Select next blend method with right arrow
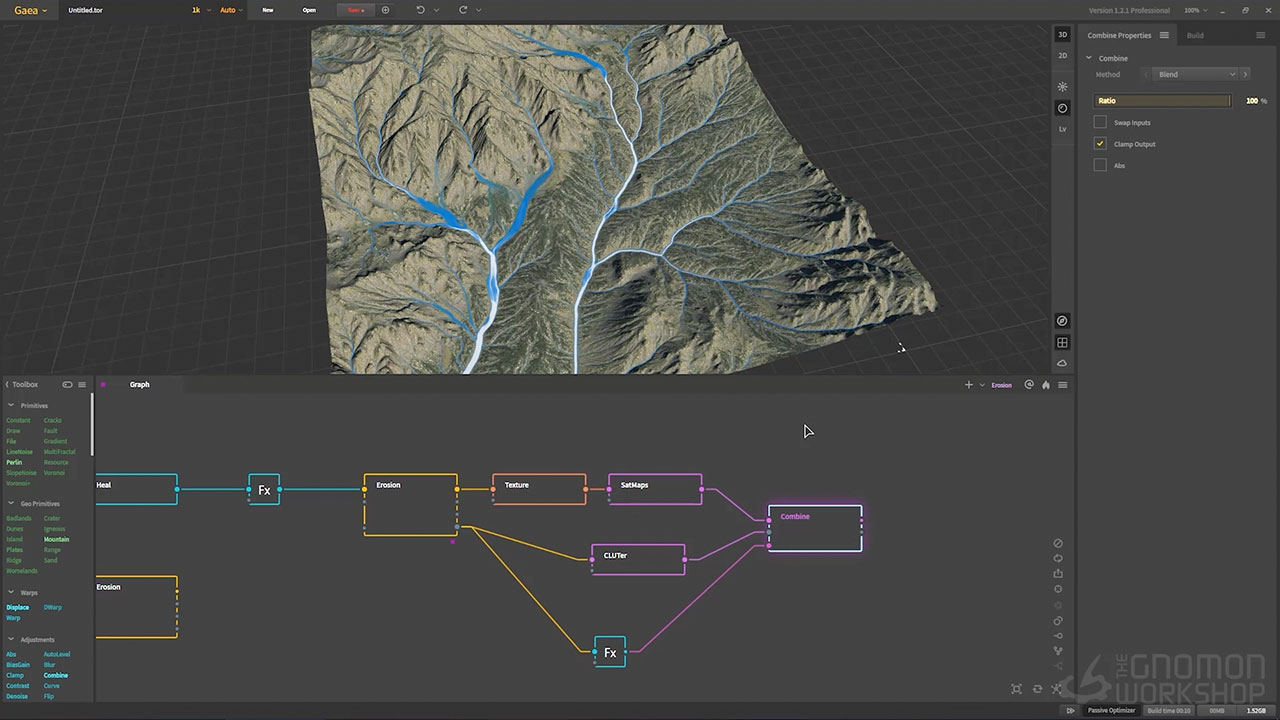 [1245, 74]
